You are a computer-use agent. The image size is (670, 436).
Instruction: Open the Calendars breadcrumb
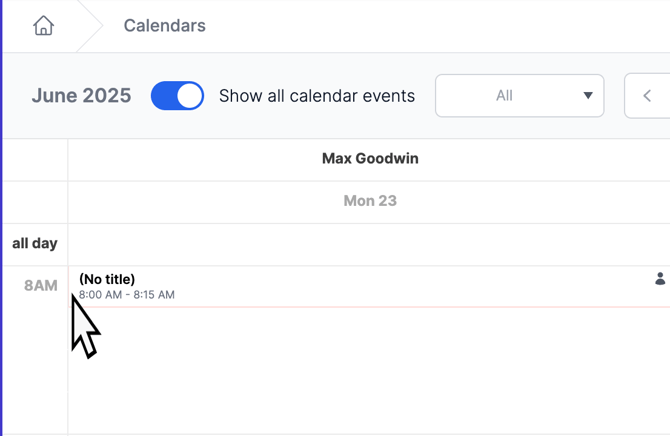pyautogui.click(x=165, y=26)
